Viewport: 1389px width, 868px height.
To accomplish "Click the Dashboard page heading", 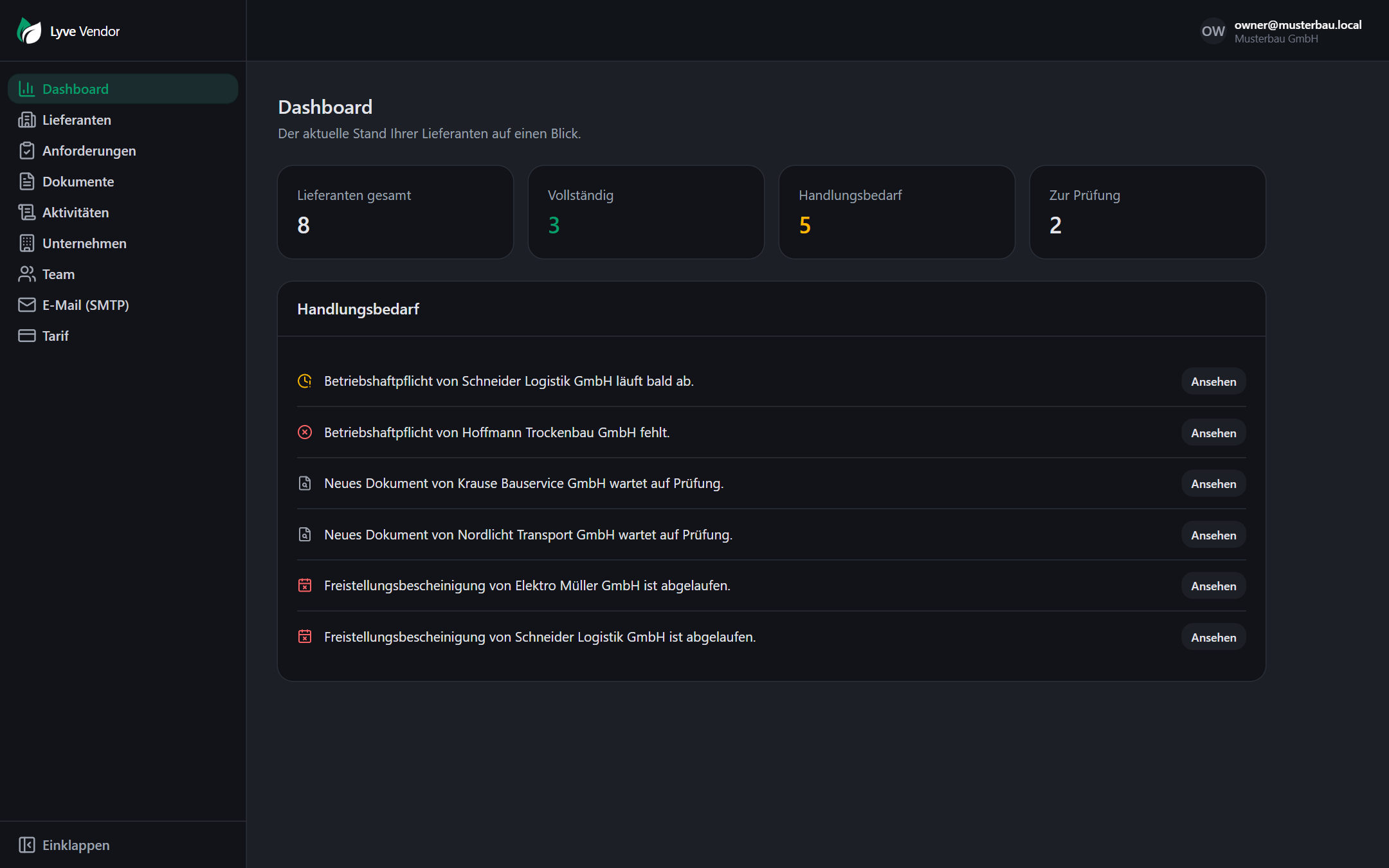I will pos(325,107).
